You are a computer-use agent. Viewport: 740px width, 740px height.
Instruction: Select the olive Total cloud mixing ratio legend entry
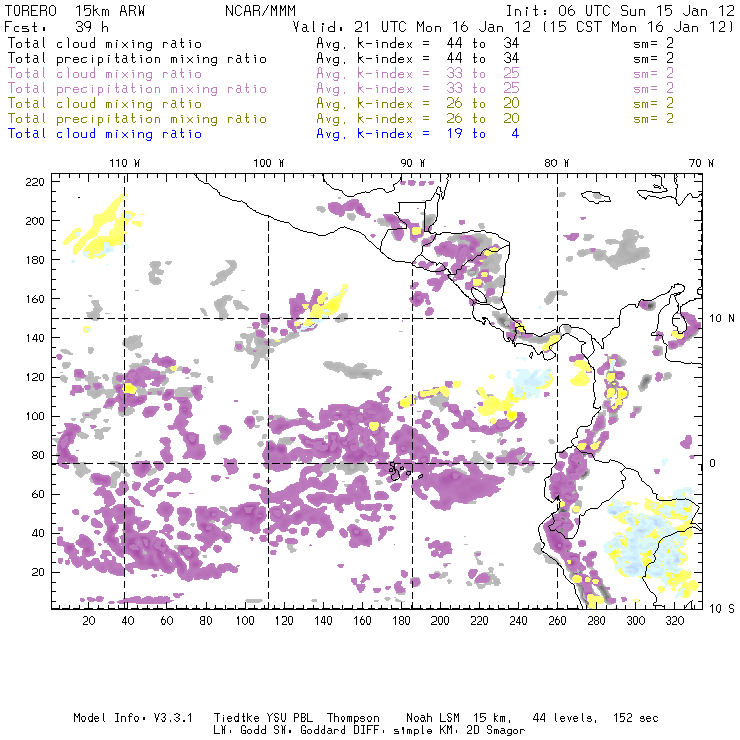(x=104, y=103)
